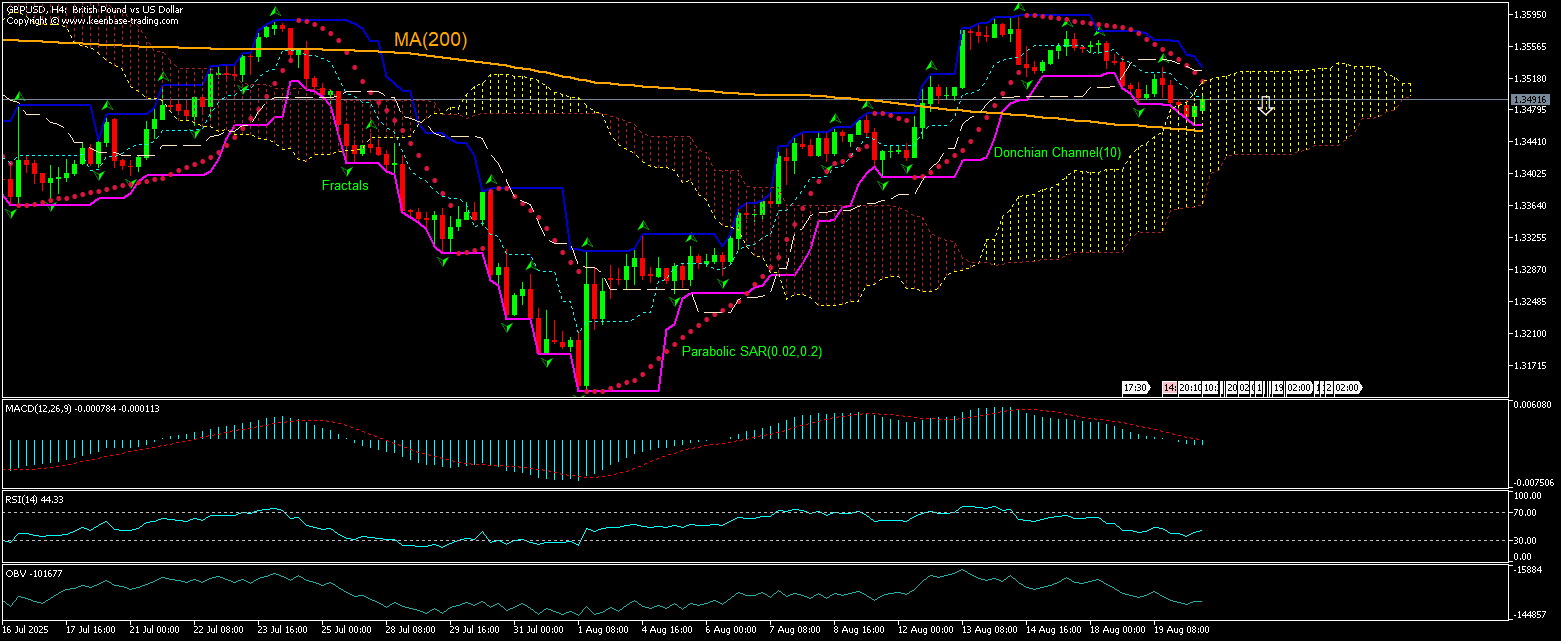Click the 1 Aug 08:00 time label

tap(602, 630)
